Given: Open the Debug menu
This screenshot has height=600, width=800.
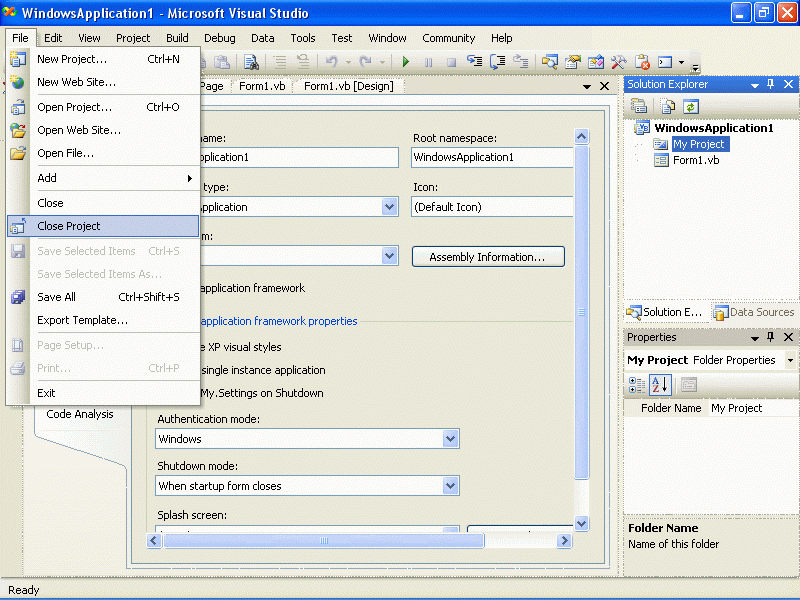Looking at the screenshot, I should pos(220,38).
